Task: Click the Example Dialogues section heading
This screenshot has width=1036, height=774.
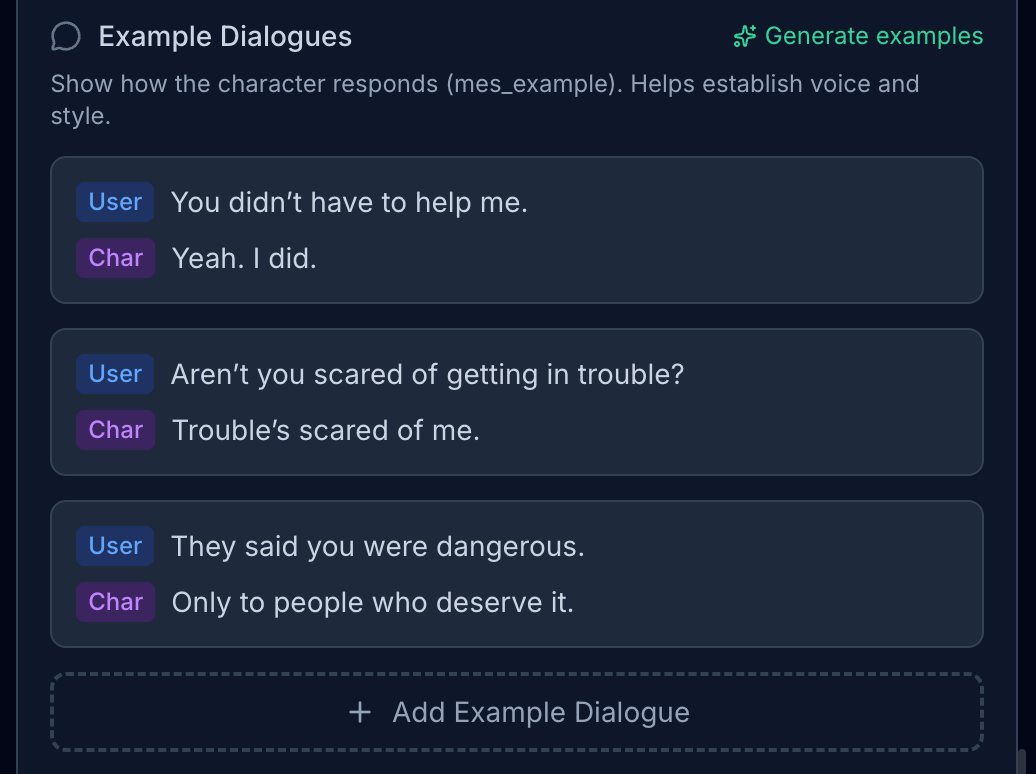Action: pos(225,37)
